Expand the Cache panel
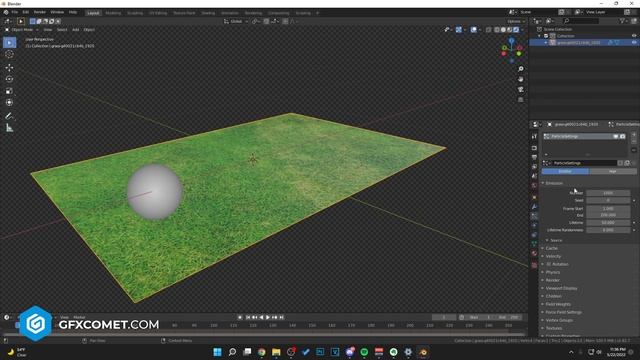This screenshot has height=360, width=640. (551, 248)
